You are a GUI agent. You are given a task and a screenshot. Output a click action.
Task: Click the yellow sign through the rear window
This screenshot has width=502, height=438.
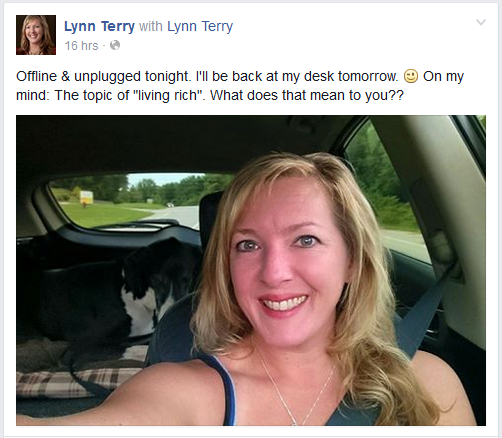pos(86,197)
